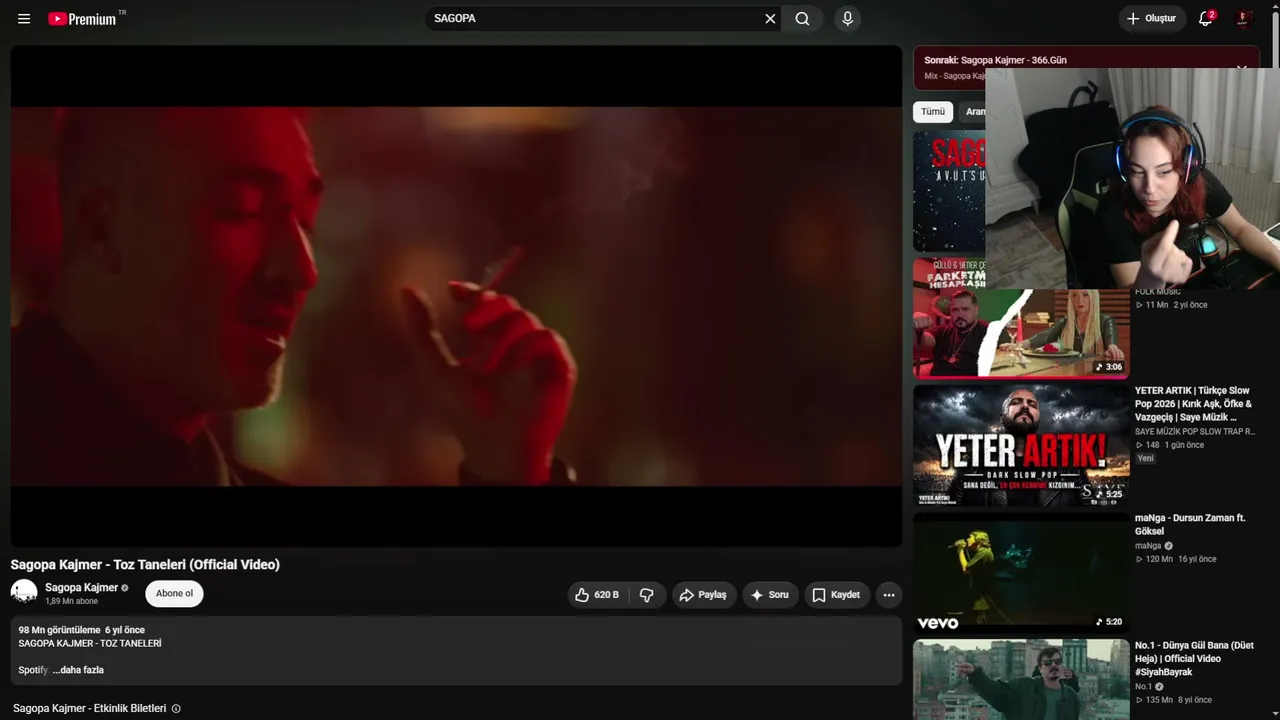The image size is (1280, 720).
Task: Open the Soru ask button
Action: tap(770, 595)
